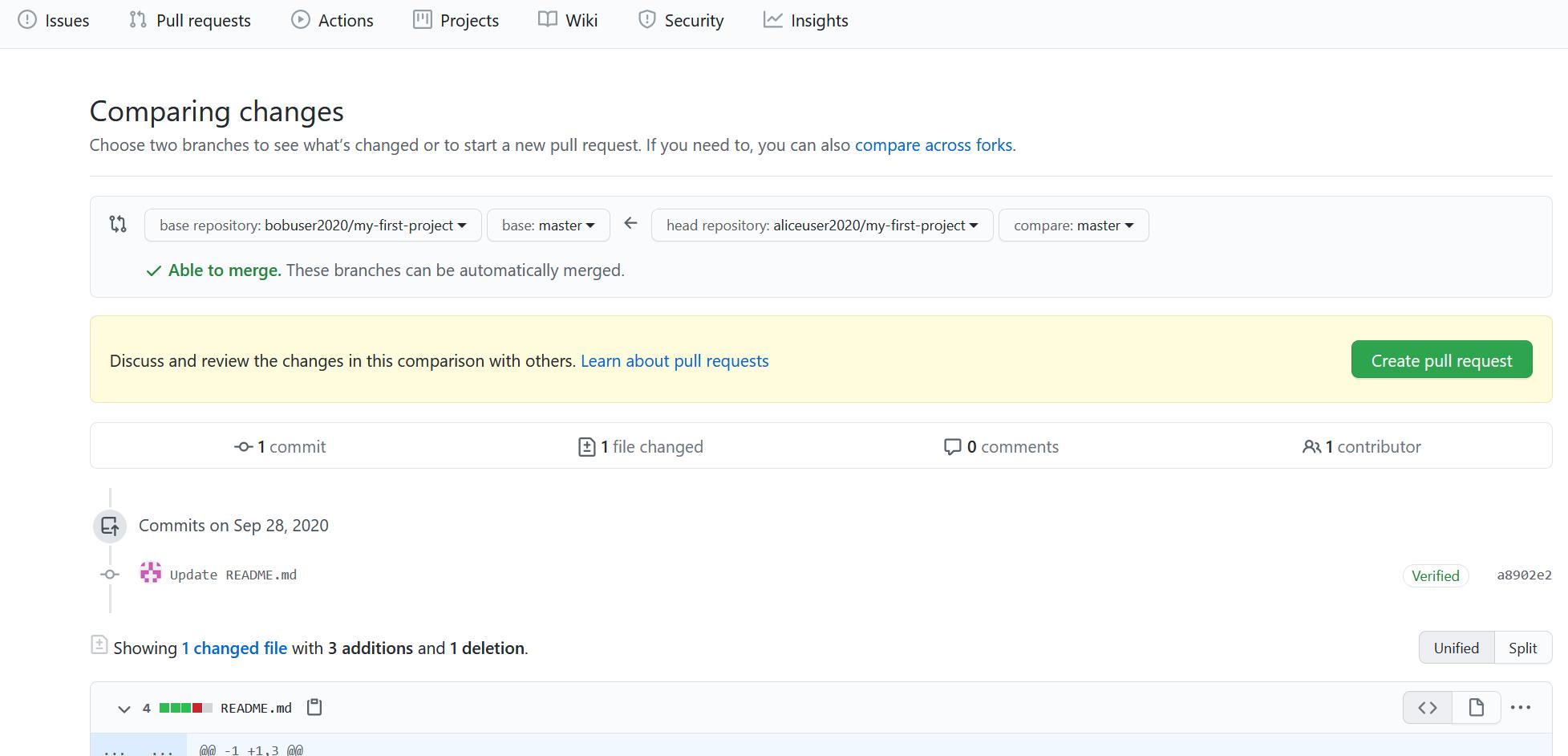The width and height of the screenshot is (1568, 756).
Task: Display the source diff view
Action: click(1428, 707)
